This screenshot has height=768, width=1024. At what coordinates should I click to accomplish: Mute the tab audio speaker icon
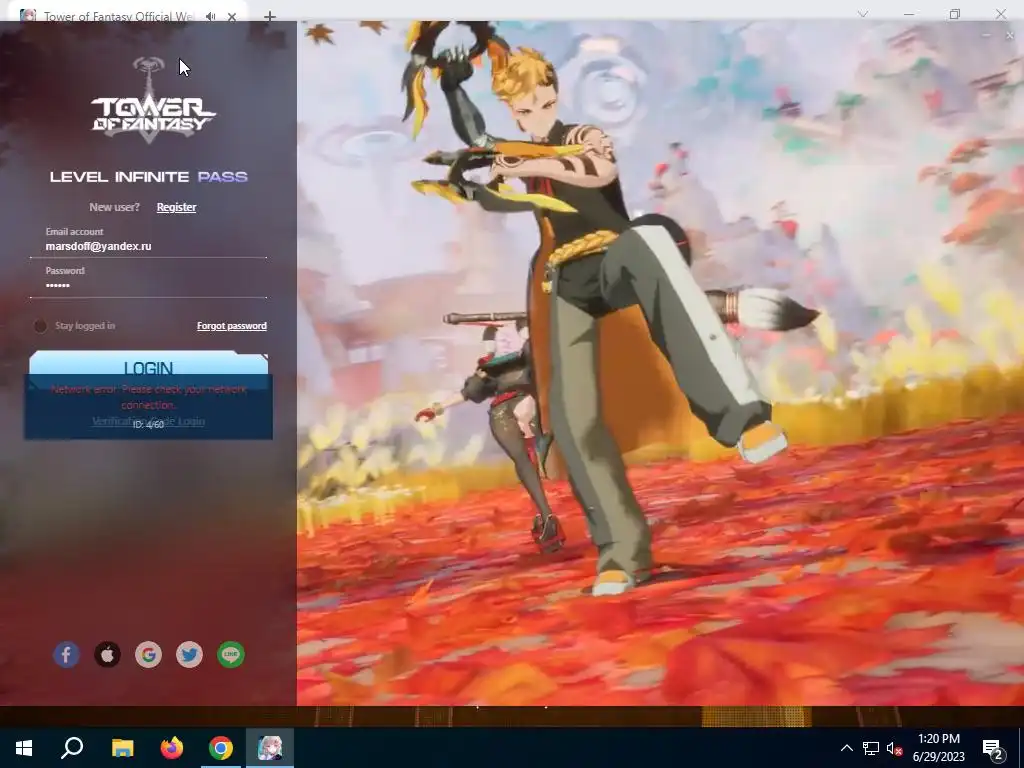coord(210,16)
